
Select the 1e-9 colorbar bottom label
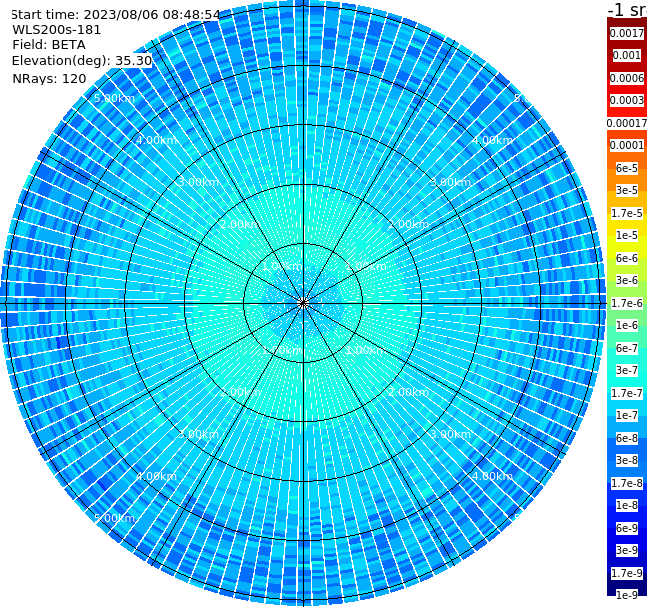627,595
